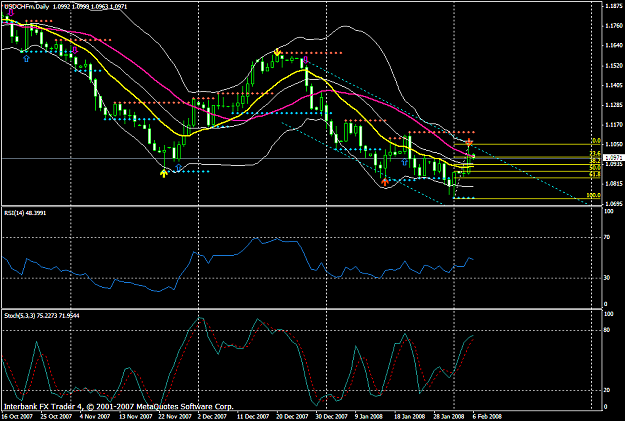
Task: Select the yellow up arrow at November low
Action: point(164,173)
